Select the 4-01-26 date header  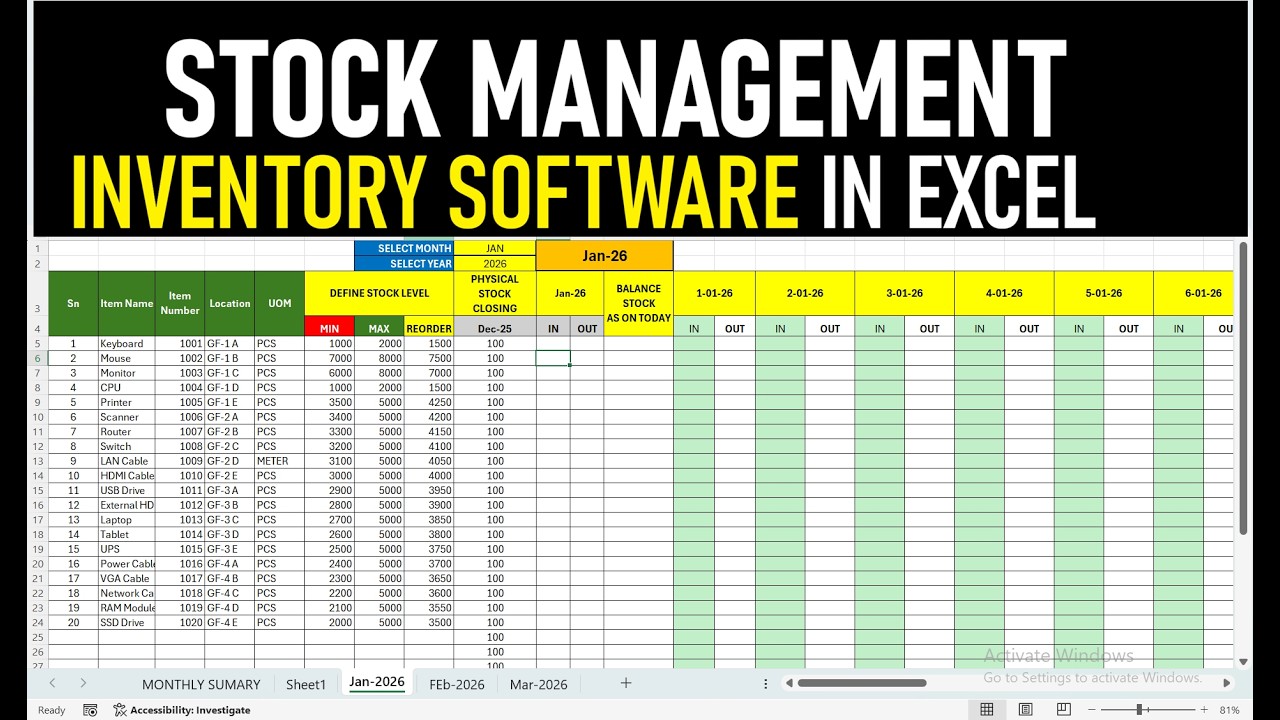point(1004,294)
